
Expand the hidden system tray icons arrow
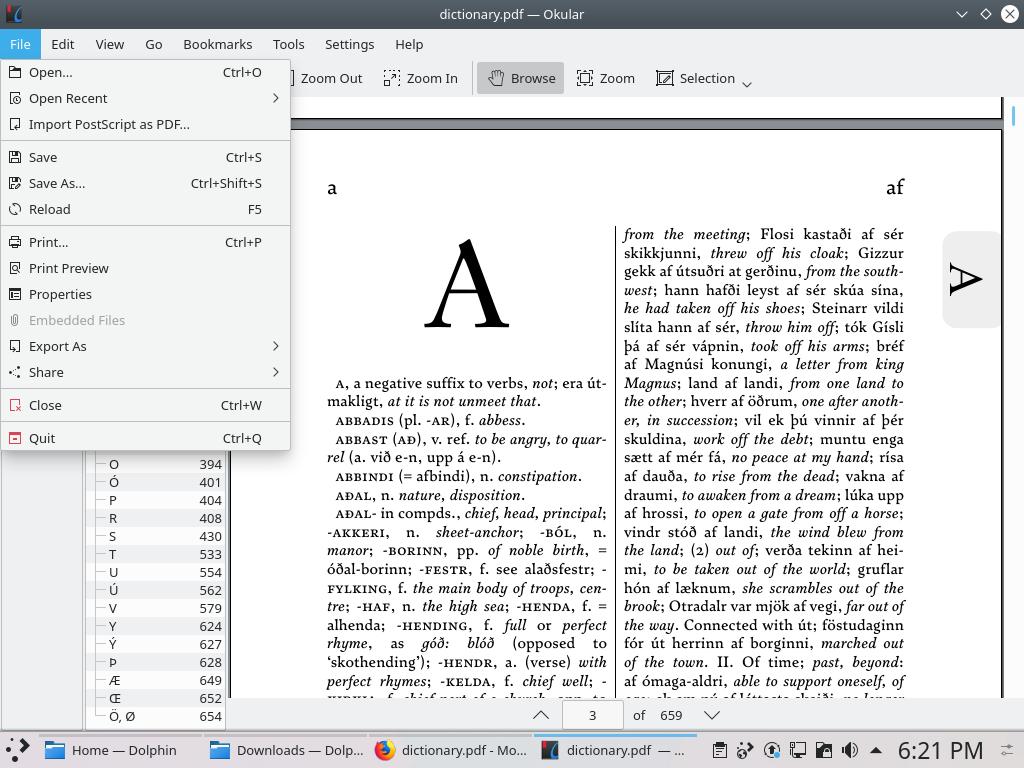[x=876, y=750]
